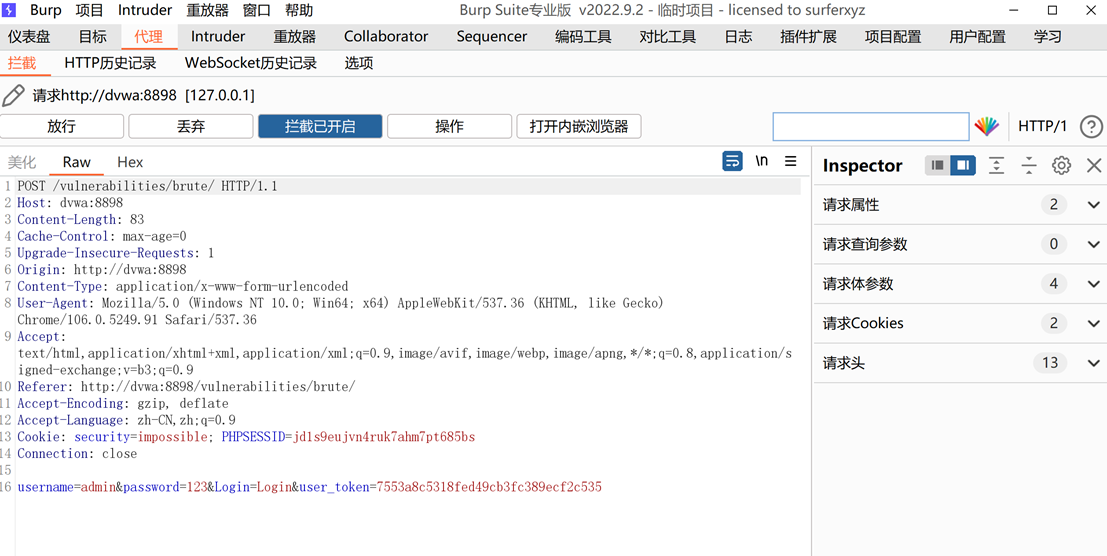Click the user_token value in request body
The image size is (1107, 556).
(x=489, y=487)
